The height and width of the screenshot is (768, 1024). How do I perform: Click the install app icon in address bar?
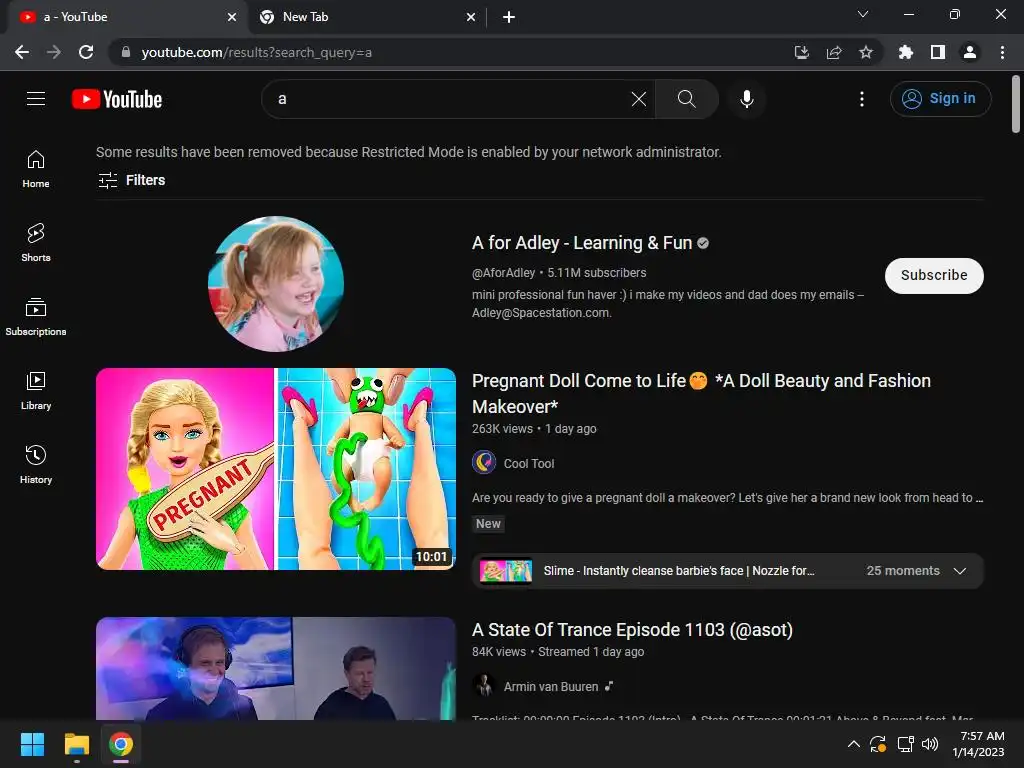(x=801, y=52)
